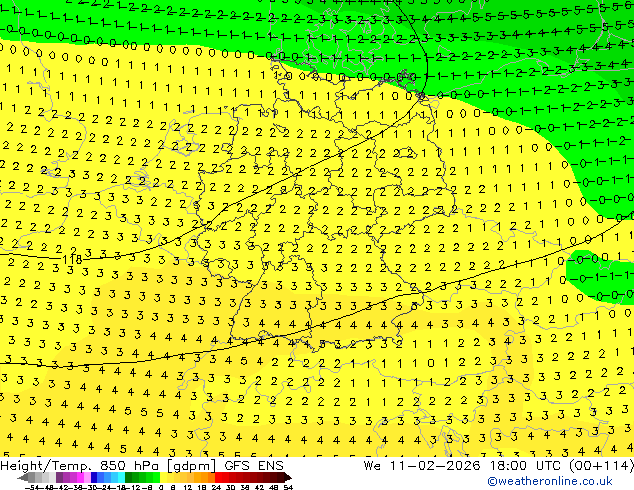
Task: Click the cyan legend swatch near -18
Action: (x=122, y=477)
